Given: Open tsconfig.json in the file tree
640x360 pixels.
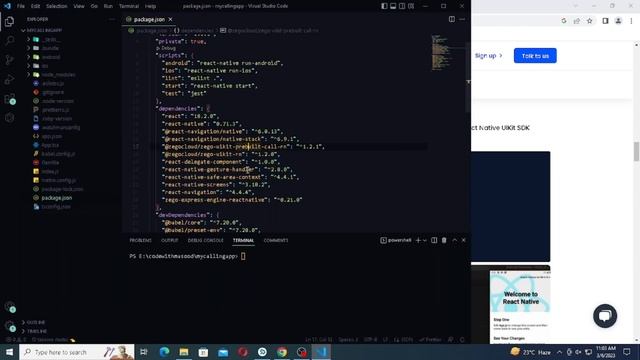Looking at the screenshot, I should (56, 207).
